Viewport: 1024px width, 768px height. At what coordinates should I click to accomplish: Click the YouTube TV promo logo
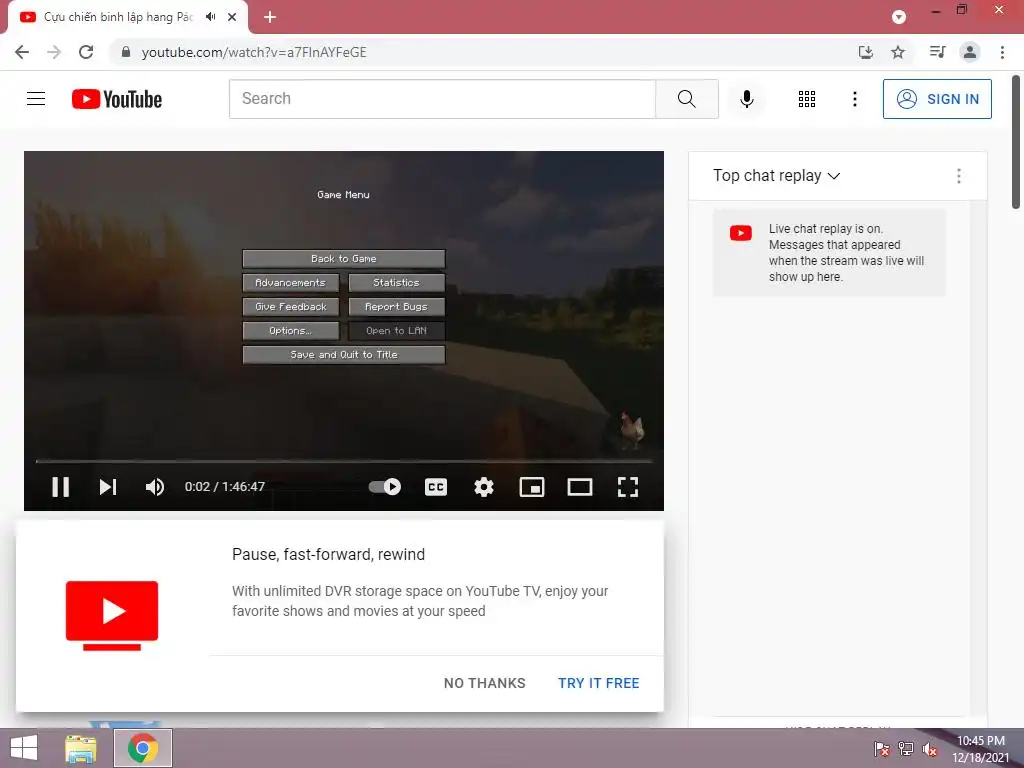[x=112, y=615]
